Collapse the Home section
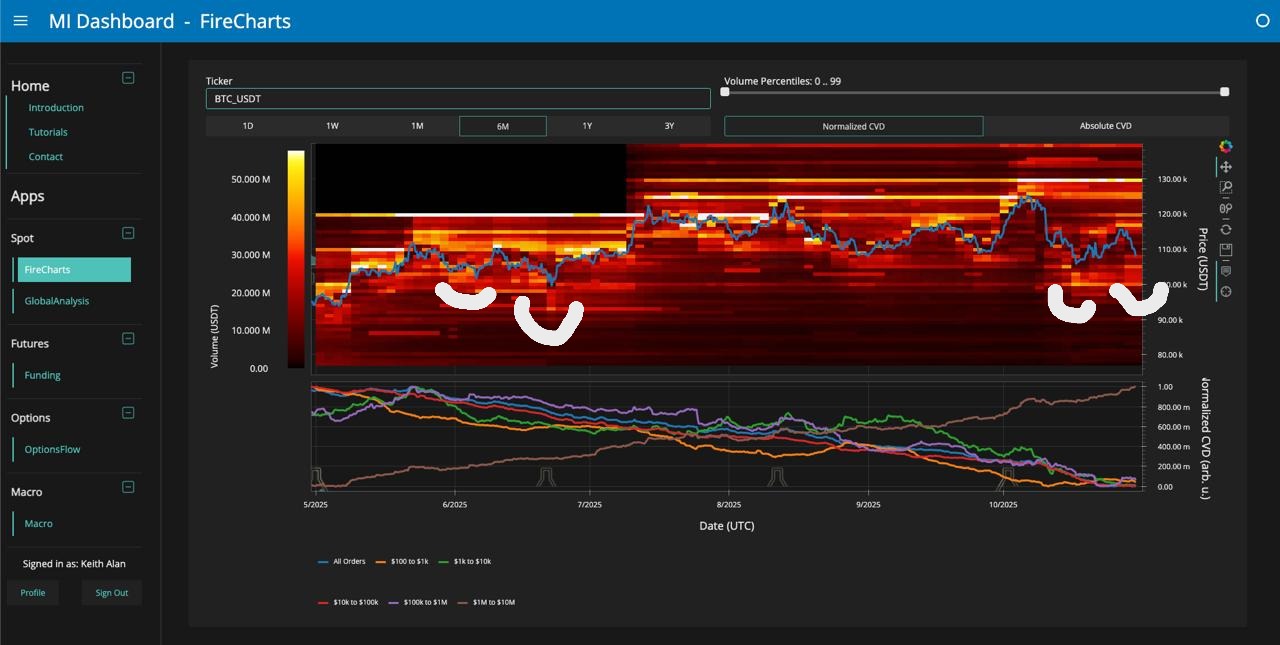 click(128, 78)
